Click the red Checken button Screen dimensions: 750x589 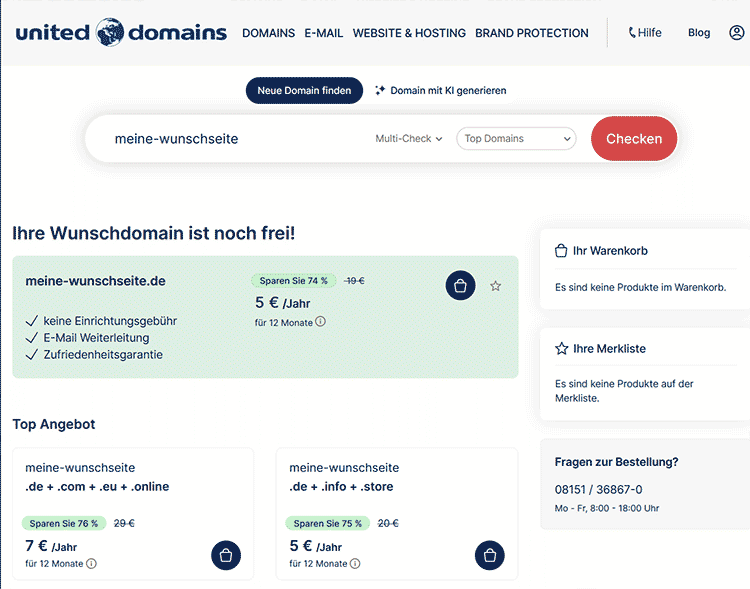pos(634,138)
